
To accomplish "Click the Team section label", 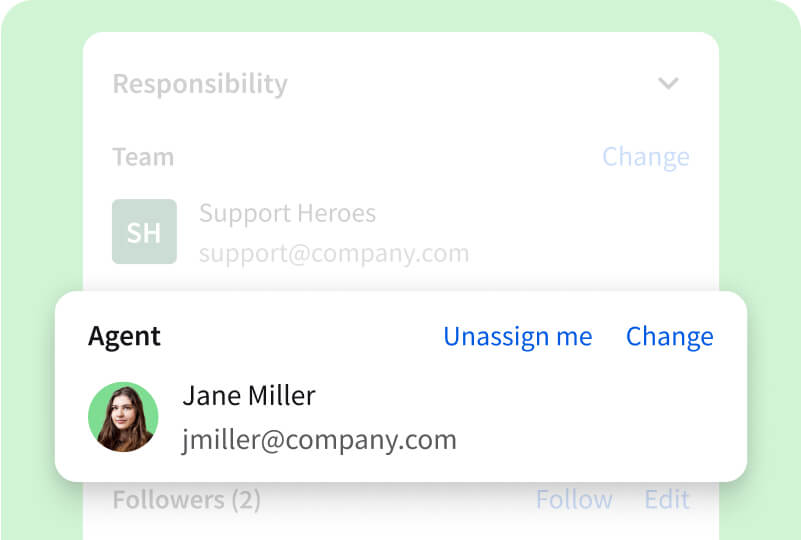I will pos(143,157).
